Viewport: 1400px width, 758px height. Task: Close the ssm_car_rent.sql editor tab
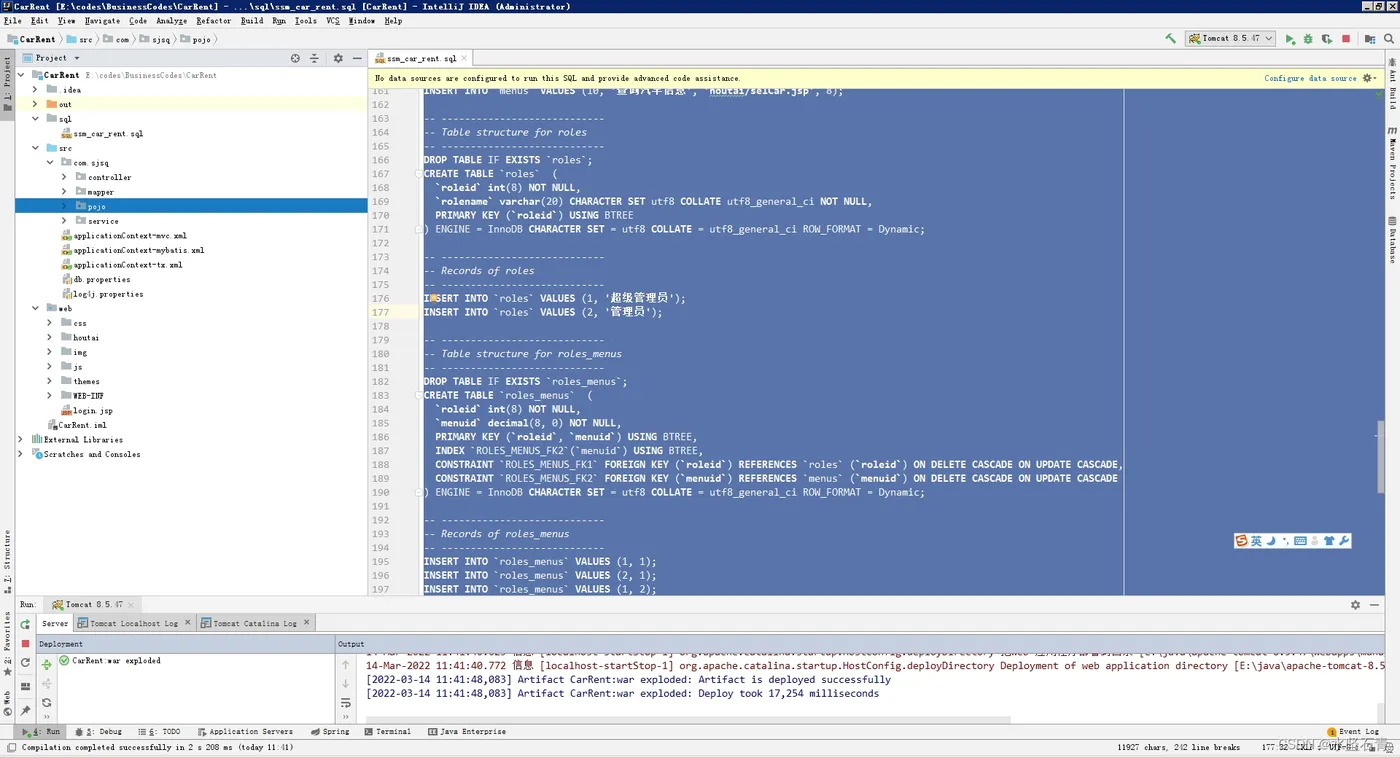pos(465,58)
